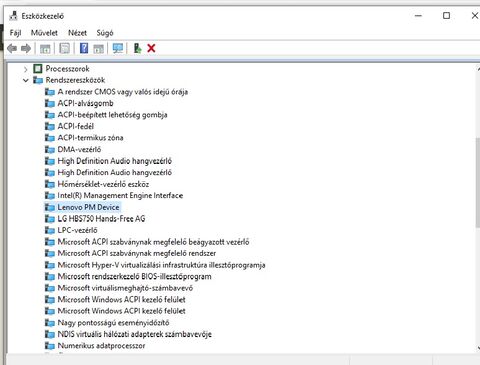
Task: Open the Művelet menu
Action: click(44, 33)
